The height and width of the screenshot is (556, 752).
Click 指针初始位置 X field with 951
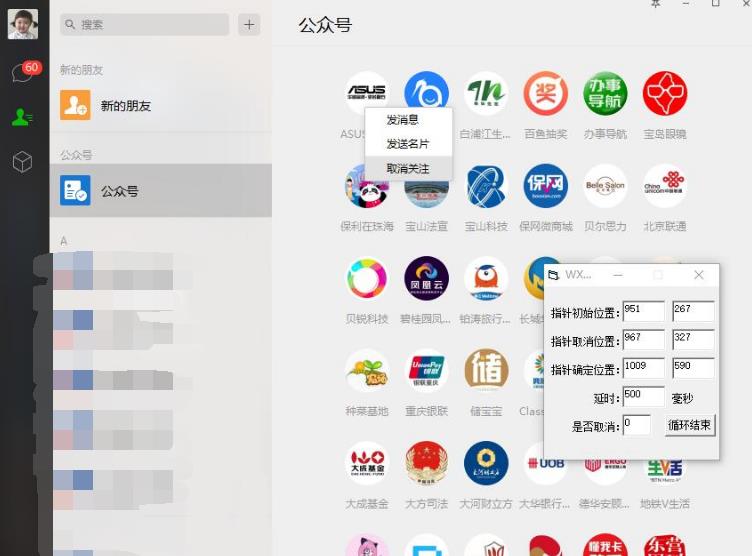pyautogui.click(x=644, y=311)
